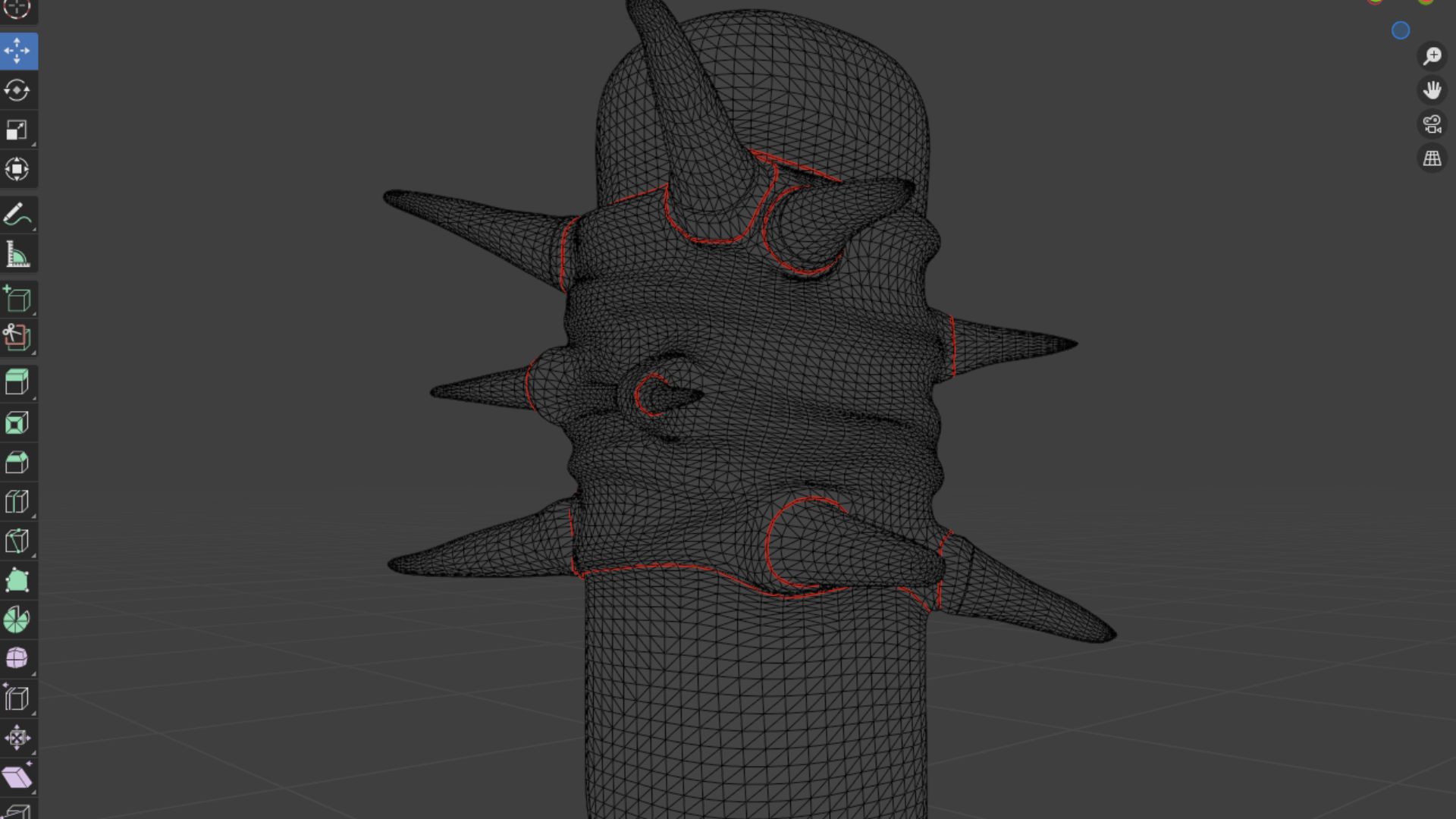Select the Annotate pencil tool
This screenshot has height=819, width=1456.
pyautogui.click(x=17, y=215)
